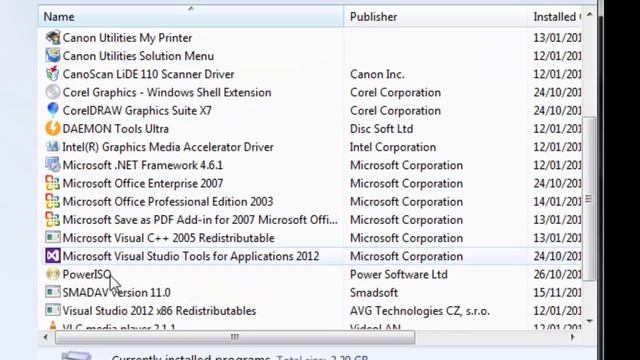Select Visual Studio 2012 x86 Redistributables name

point(159,311)
